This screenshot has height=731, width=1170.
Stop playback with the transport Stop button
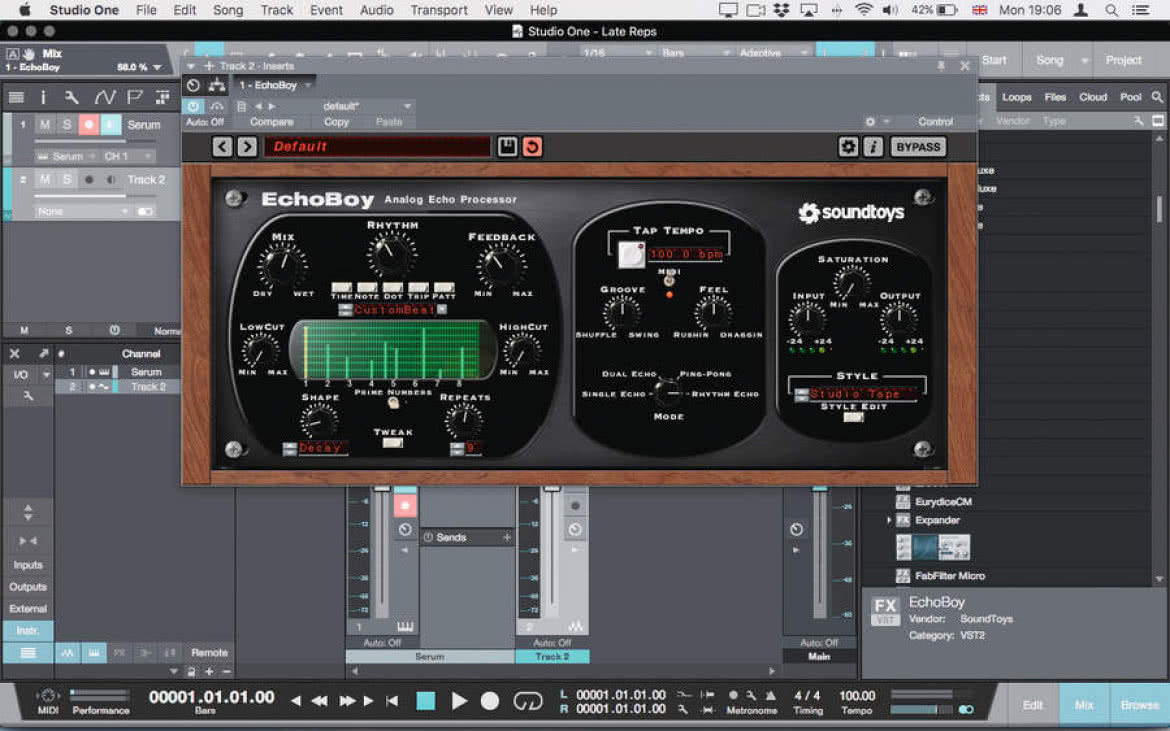coord(426,701)
